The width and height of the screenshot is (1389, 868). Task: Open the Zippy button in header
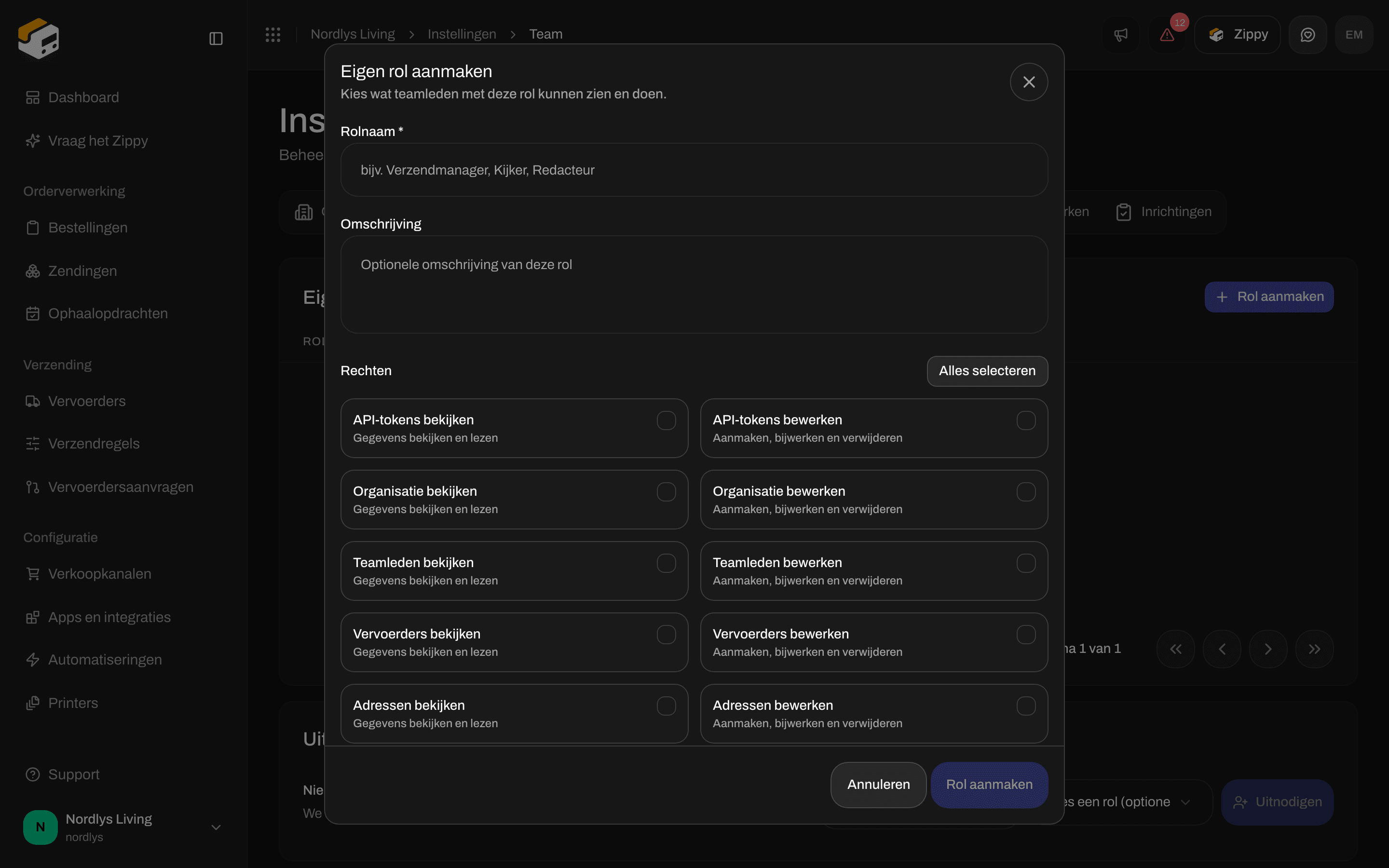(x=1238, y=35)
